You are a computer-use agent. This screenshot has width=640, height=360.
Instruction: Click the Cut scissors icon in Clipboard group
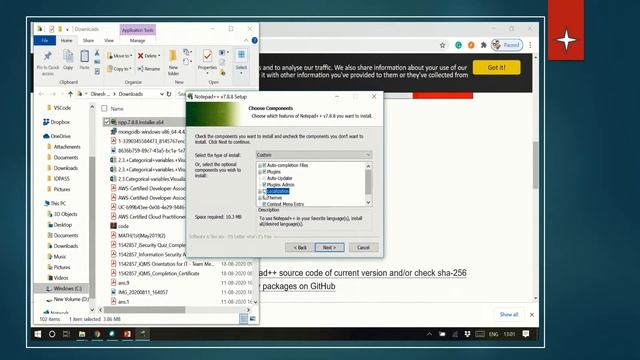pyautogui.click(x=97, y=53)
